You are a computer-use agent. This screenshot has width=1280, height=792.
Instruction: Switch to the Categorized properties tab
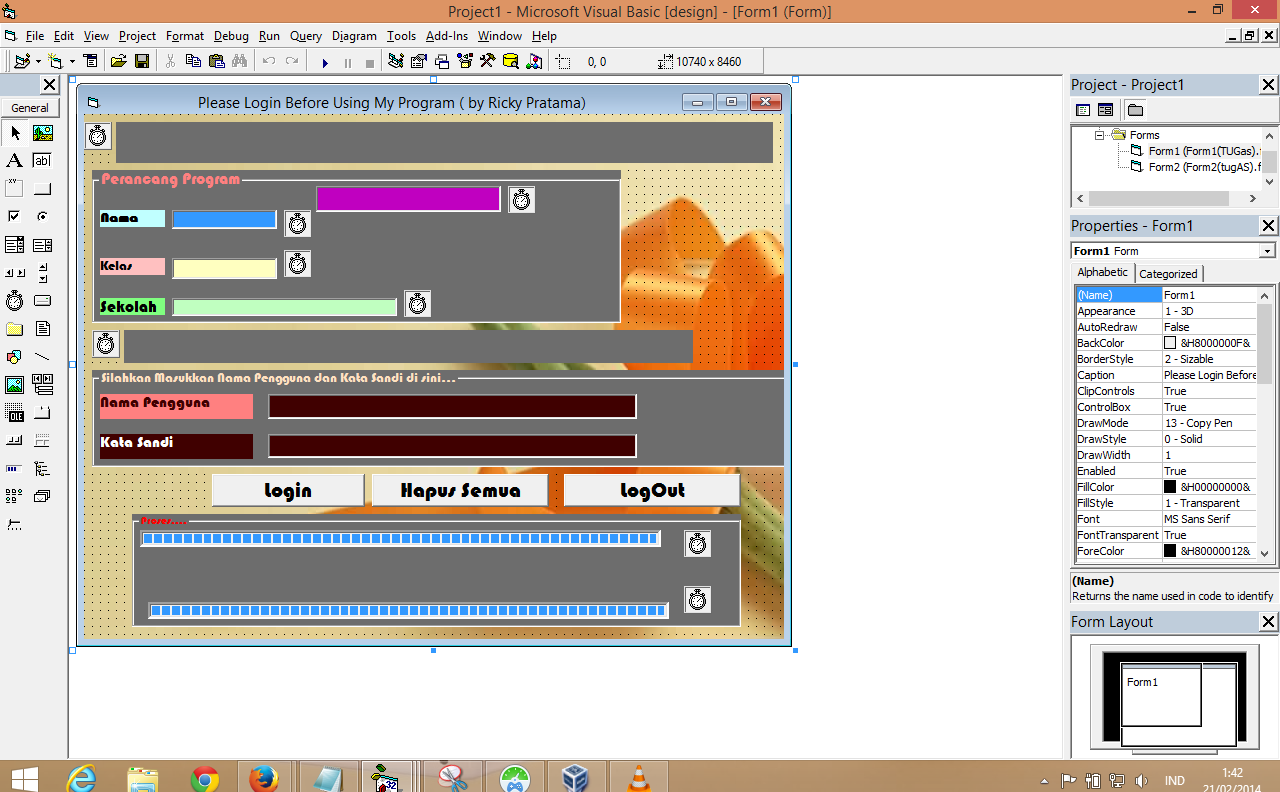(1168, 274)
